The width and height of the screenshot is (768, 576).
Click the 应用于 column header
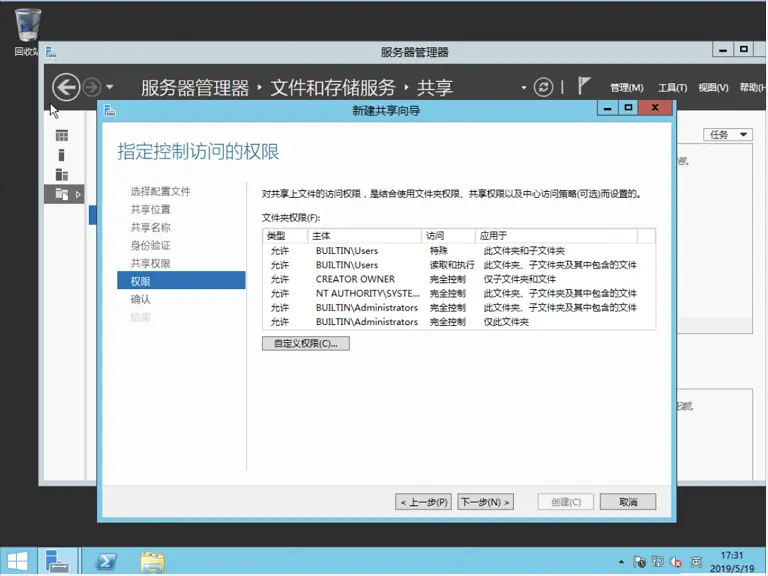click(x=556, y=236)
